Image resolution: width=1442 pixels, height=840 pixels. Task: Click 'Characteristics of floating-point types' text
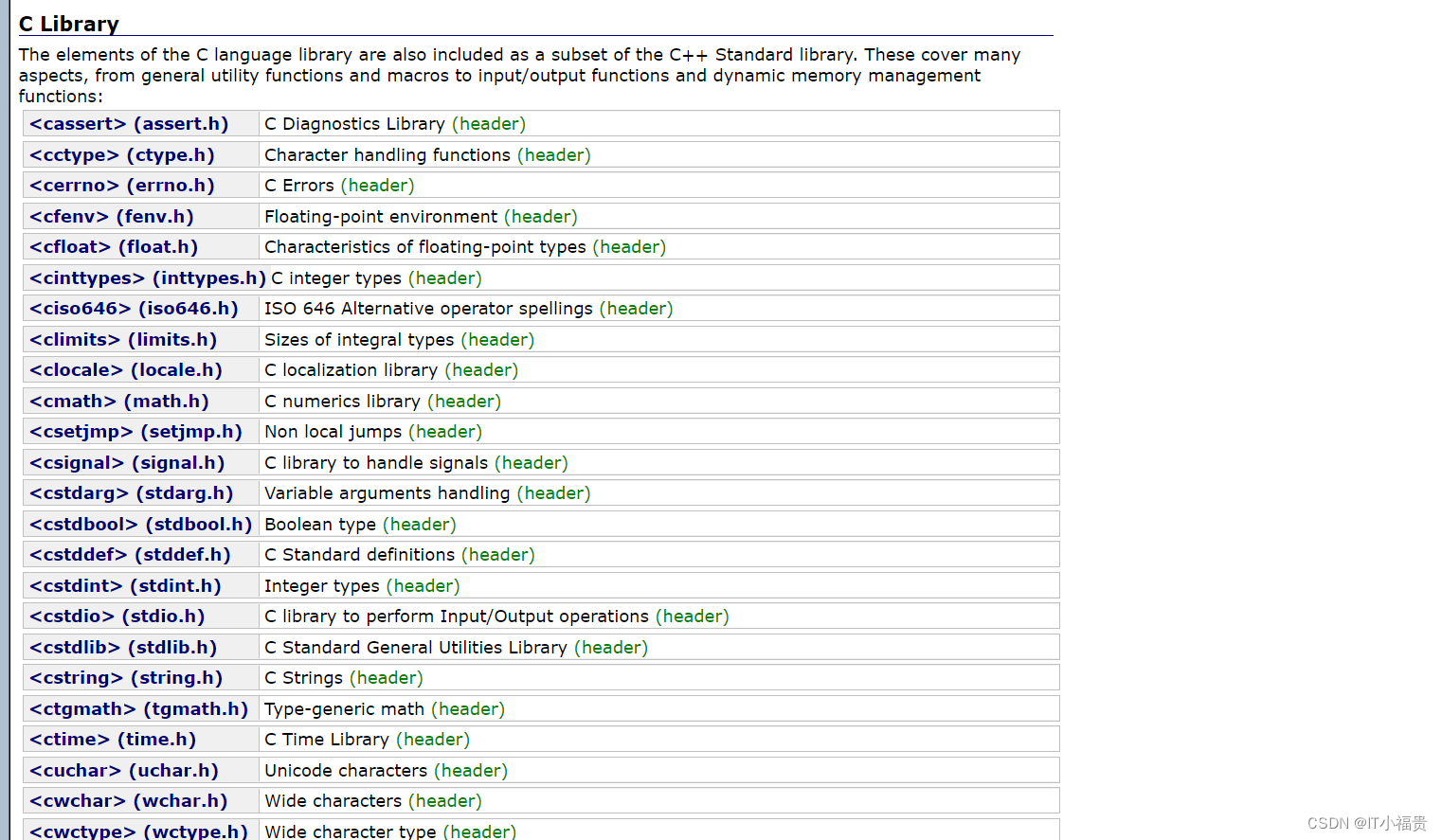pyautogui.click(x=425, y=247)
